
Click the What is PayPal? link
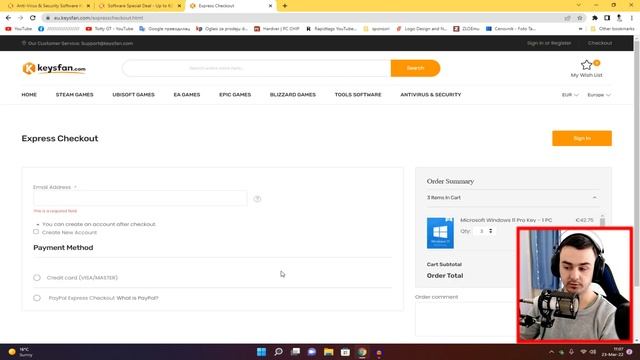tap(138, 298)
